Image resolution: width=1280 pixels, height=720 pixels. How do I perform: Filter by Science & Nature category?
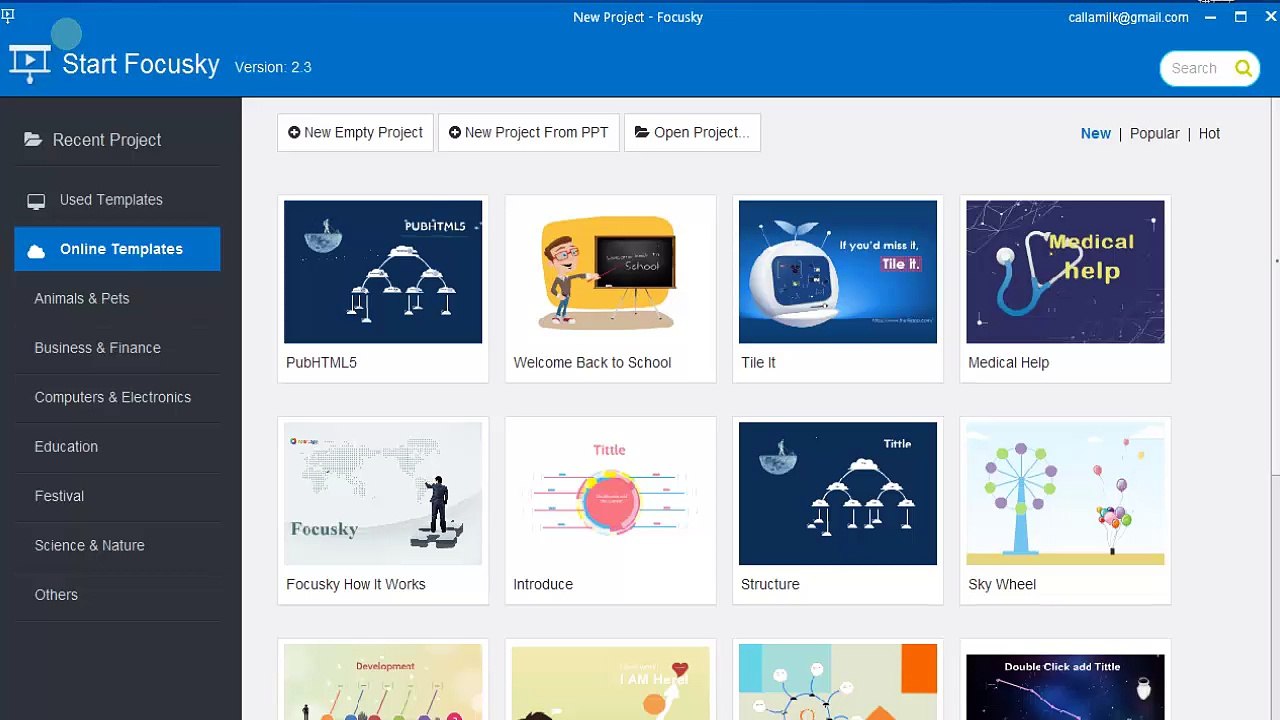pos(117,545)
